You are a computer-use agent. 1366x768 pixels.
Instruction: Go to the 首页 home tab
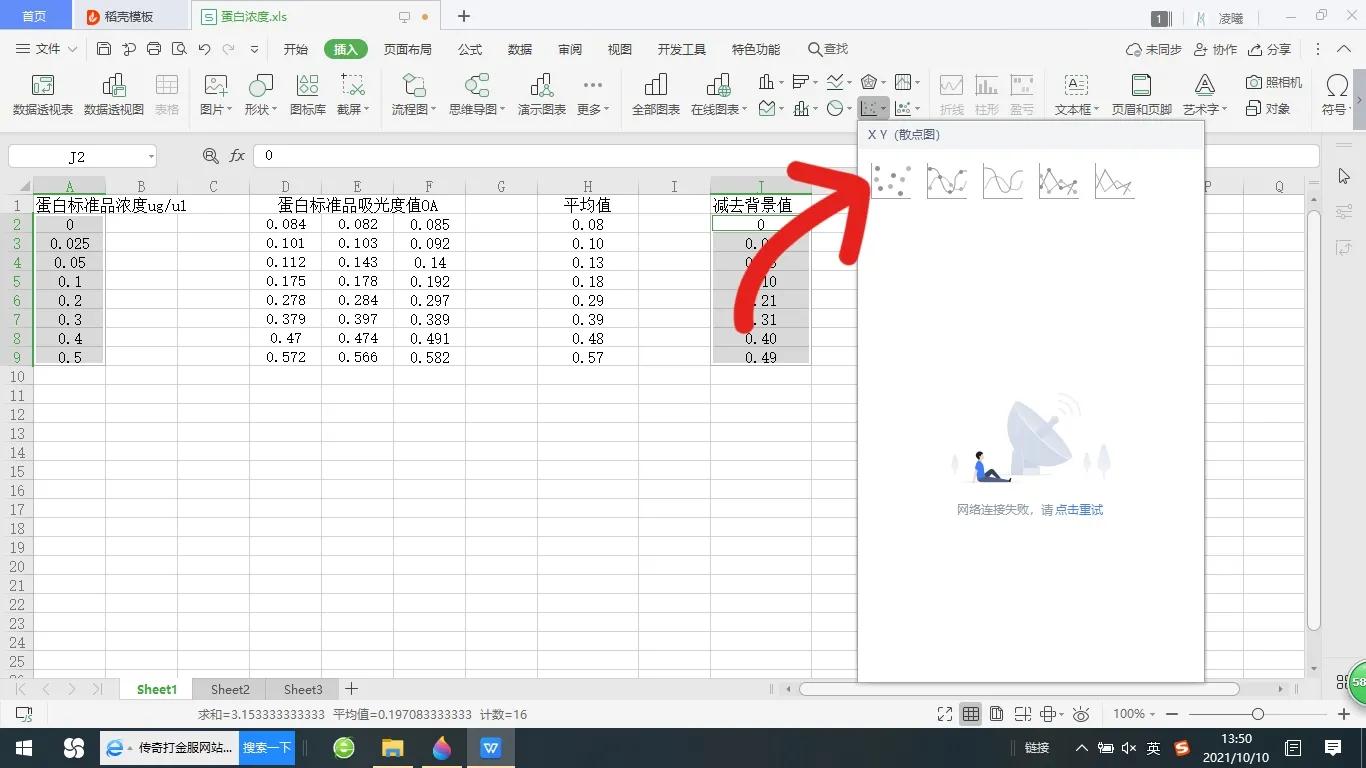[34, 17]
